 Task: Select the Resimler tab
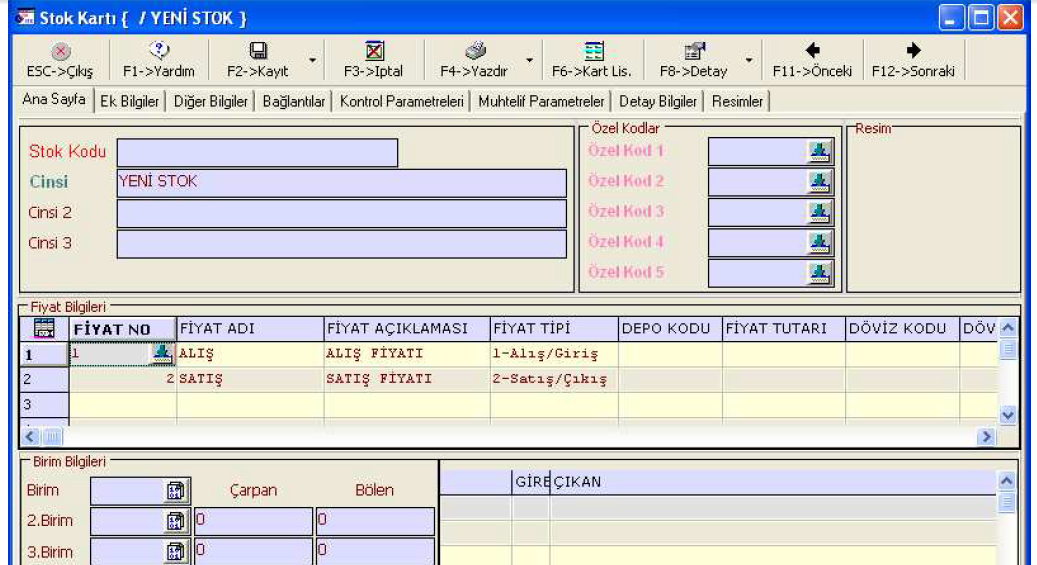tap(737, 102)
